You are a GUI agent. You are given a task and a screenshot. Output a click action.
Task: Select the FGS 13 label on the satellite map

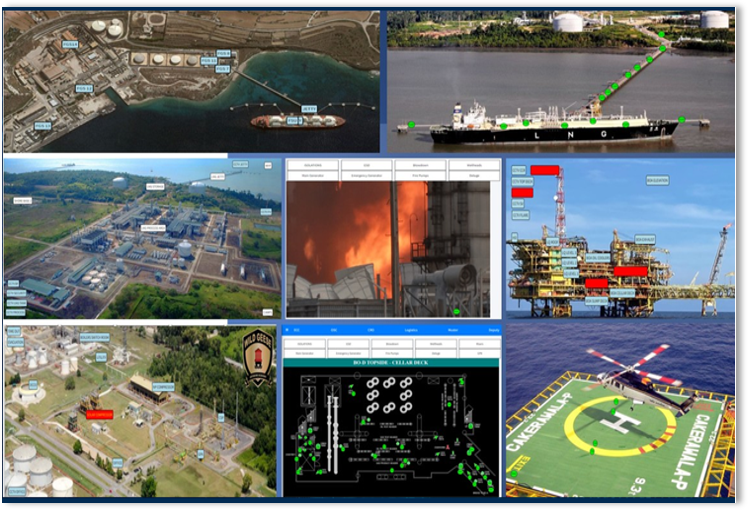pyautogui.click(x=43, y=126)
